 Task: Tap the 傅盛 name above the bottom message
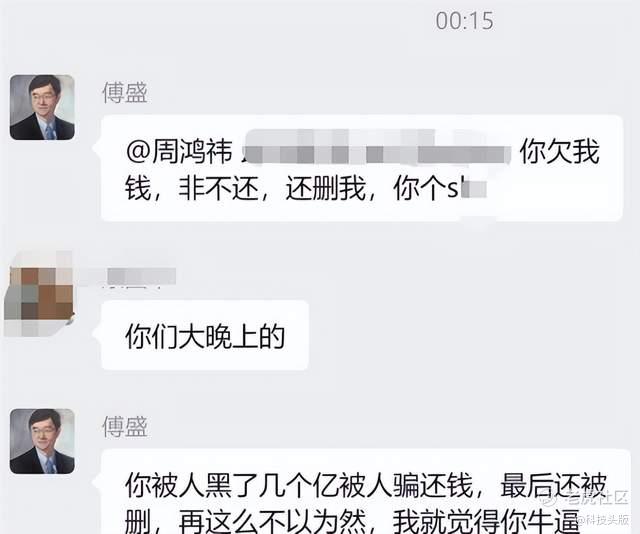(x=124, y=426)
